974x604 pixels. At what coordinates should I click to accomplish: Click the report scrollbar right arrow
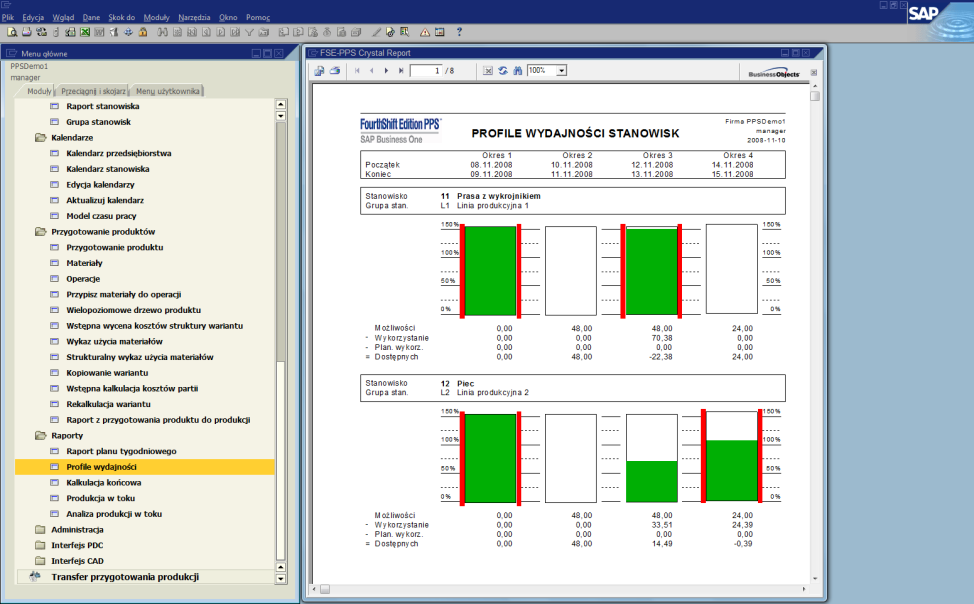tap(804, 589)
